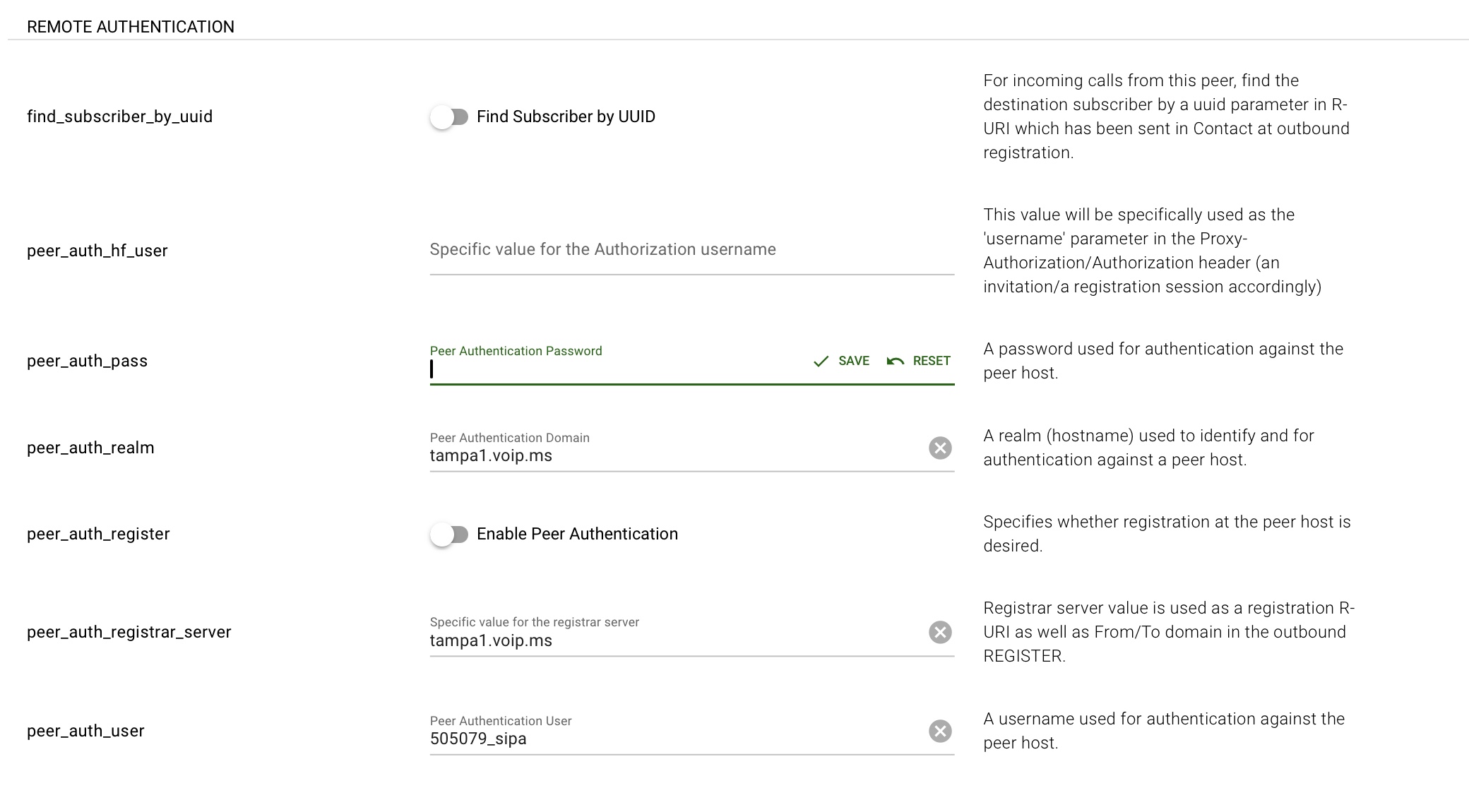Viewport: 1469px width, 812px height.
Task: Click the checkmark icon next to SAVE
Action: coord(821,362)
